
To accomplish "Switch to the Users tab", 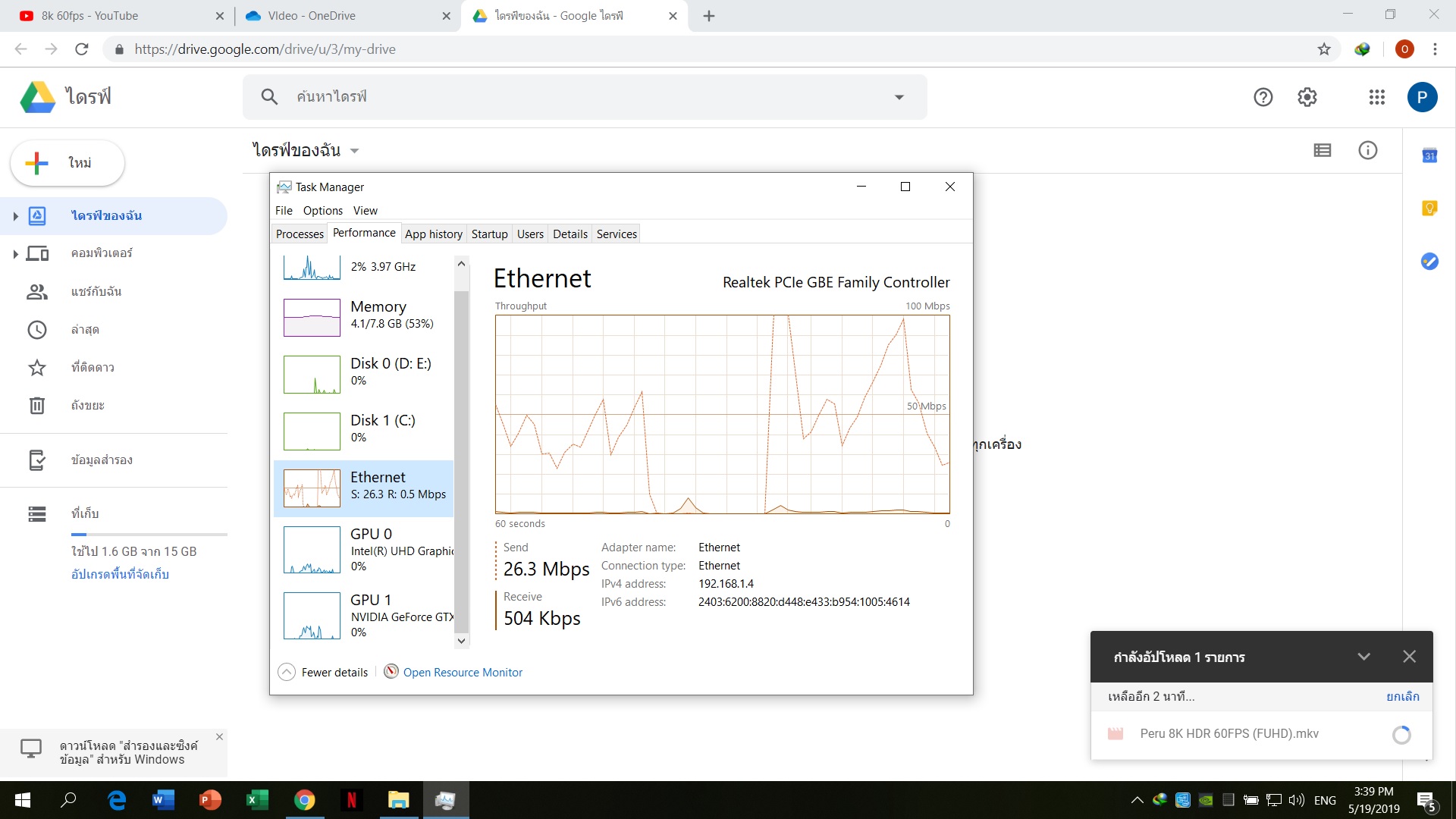I will 530,234.
